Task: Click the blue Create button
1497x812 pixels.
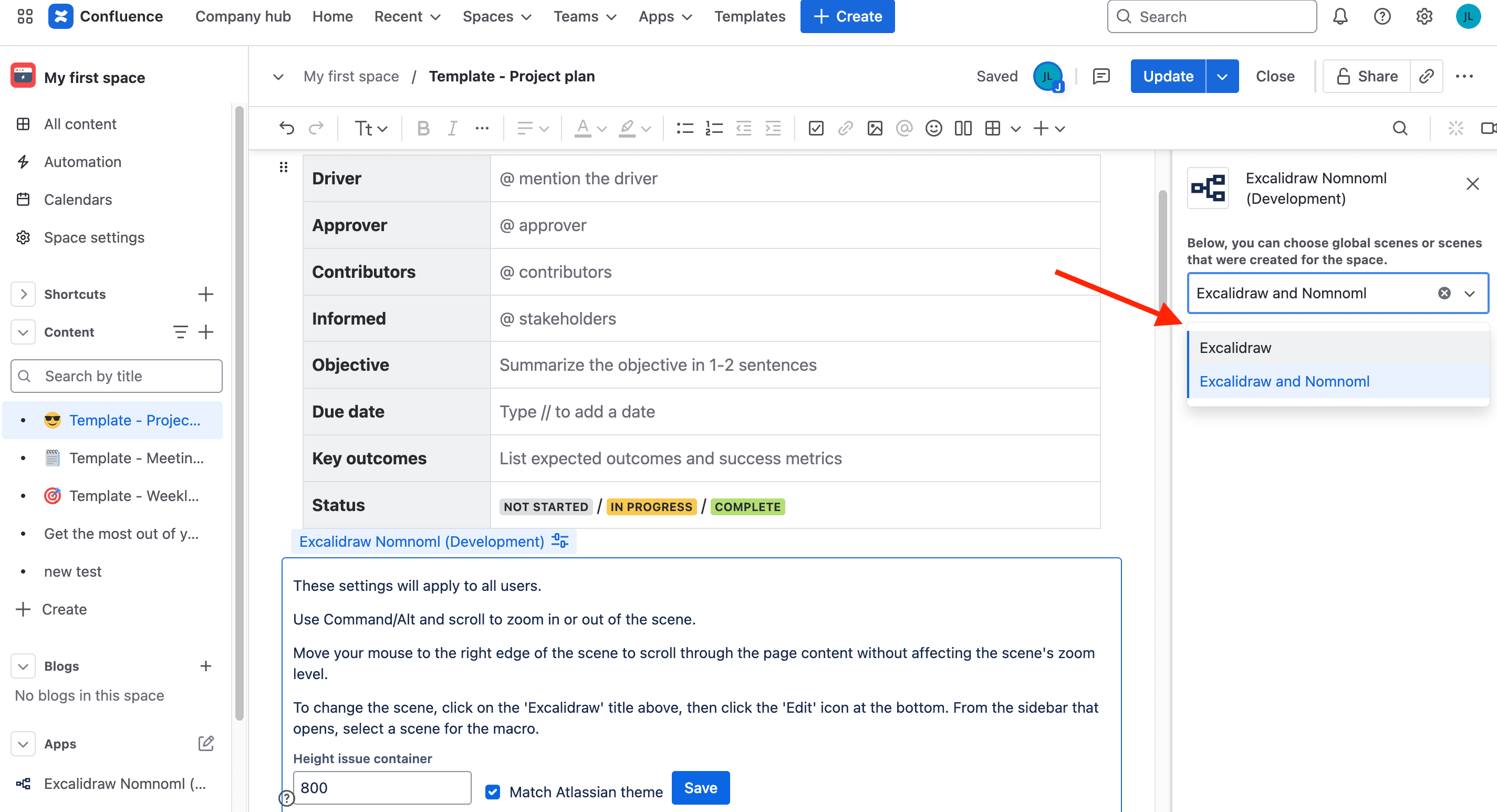Action: tap(847, 16)
